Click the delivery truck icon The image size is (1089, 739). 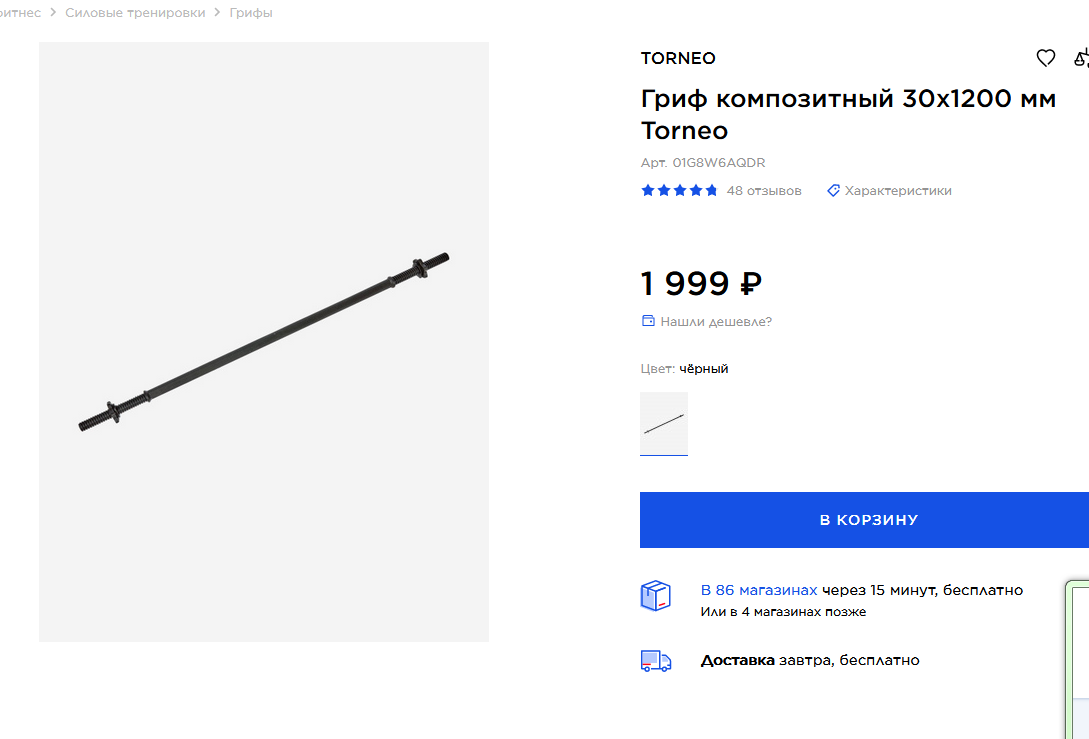pyautogui.click(x=656, y=661)
